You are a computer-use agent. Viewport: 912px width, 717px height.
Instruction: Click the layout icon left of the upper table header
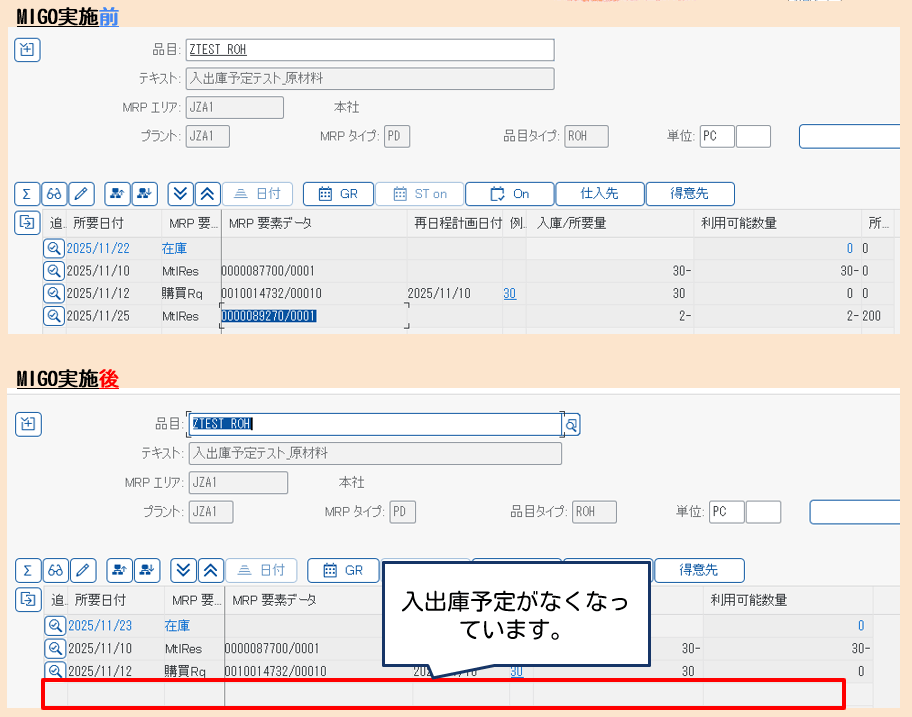click(26, 223)
